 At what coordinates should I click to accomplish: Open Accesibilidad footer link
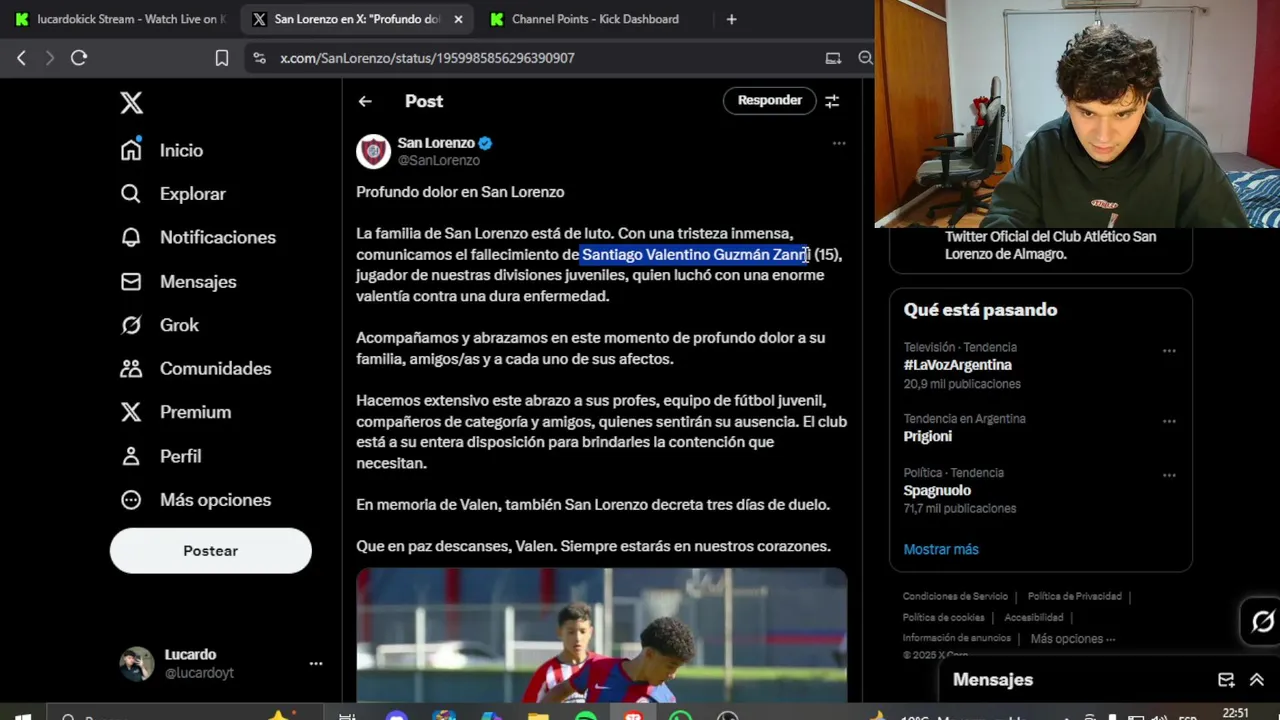(x=1034, y=617)
